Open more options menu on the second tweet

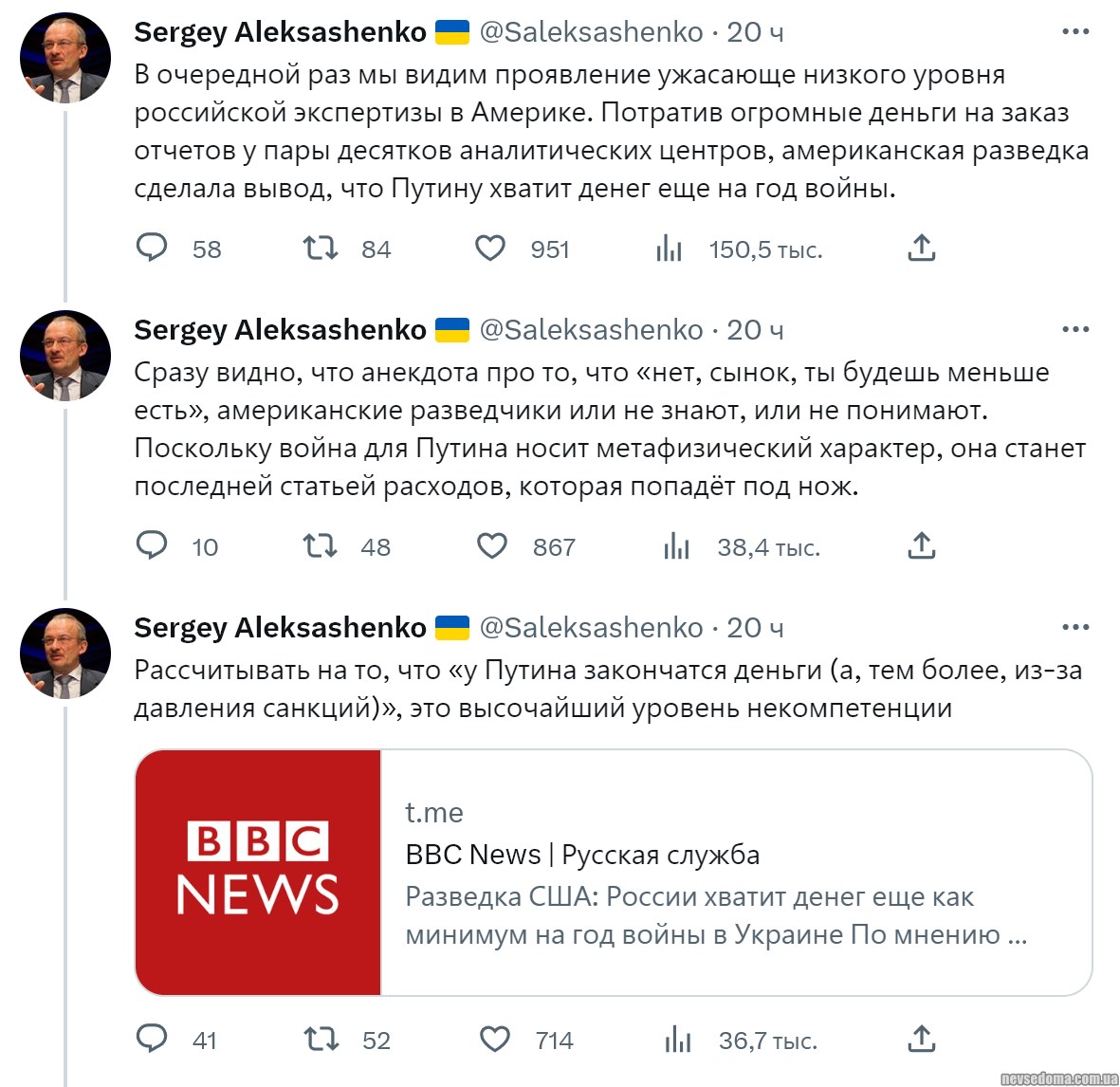point(1075,330)
